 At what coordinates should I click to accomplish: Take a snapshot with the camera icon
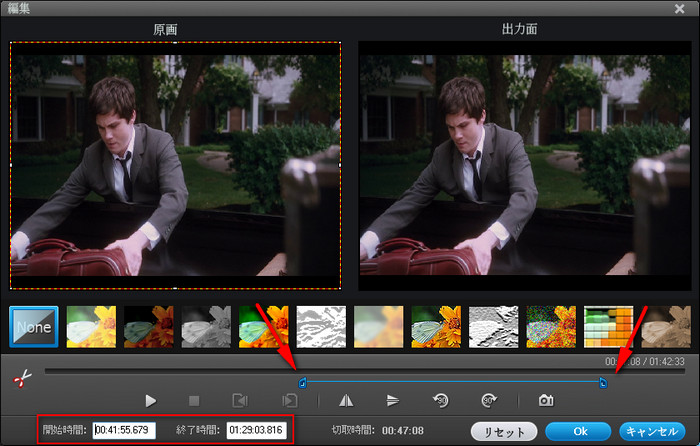546,400
